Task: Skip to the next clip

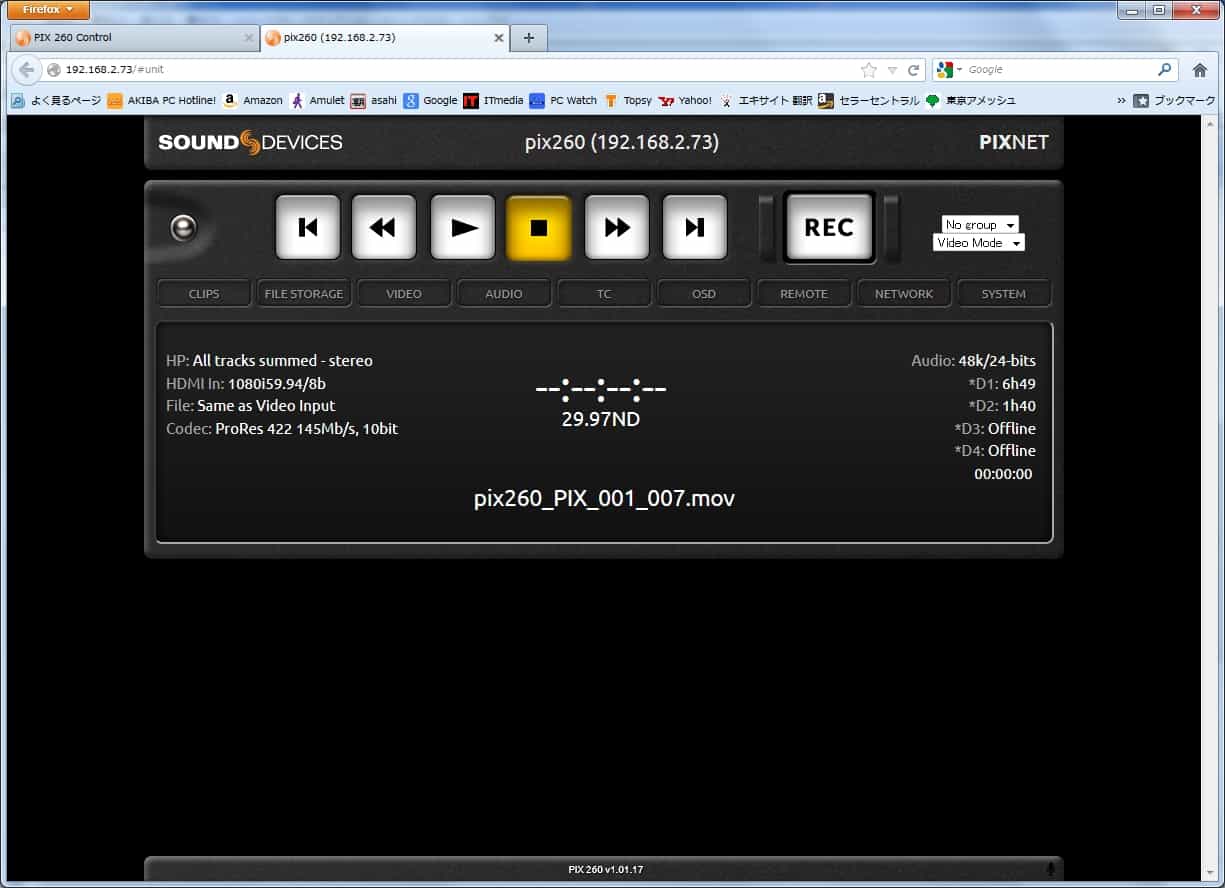Action: pos(695,228)
